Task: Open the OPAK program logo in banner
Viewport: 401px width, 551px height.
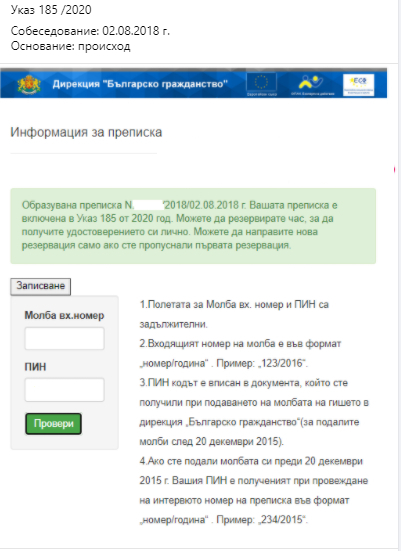Action: (x=312, y=84)
